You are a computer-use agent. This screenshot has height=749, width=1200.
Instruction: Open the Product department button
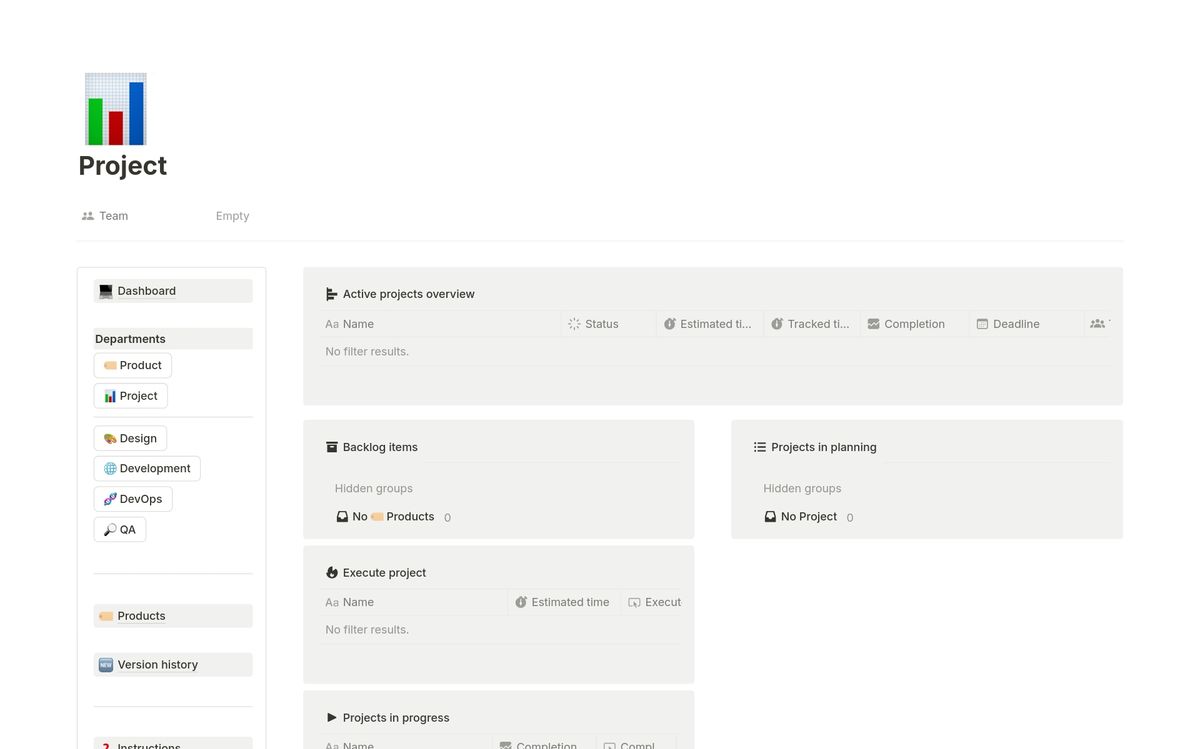[x=133, y=366]
